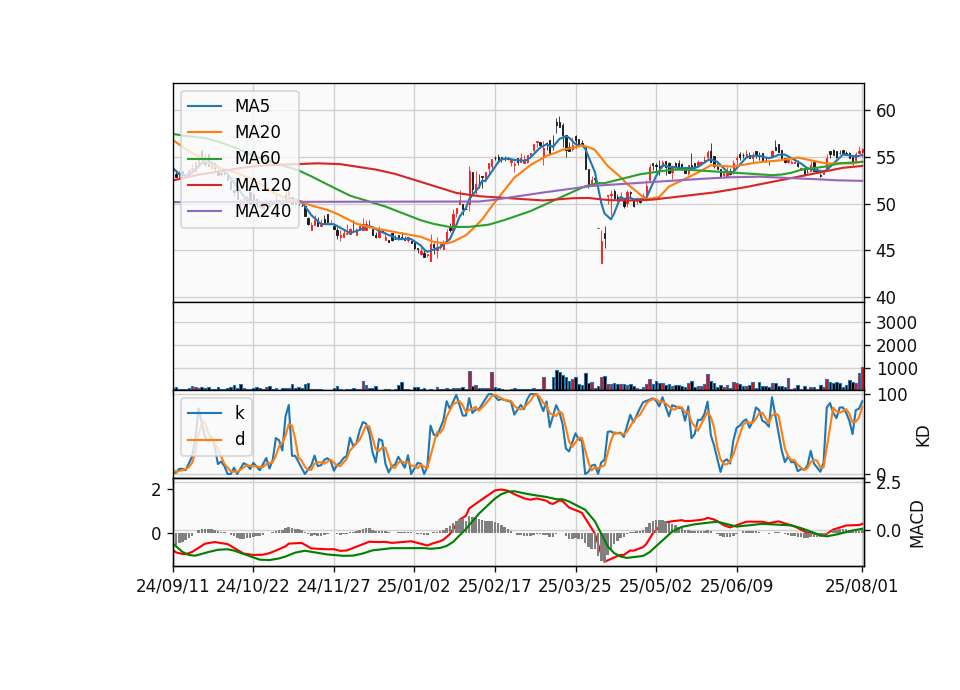
Task: Click the 25/02/17 date axis label
Action: [495, 587]
